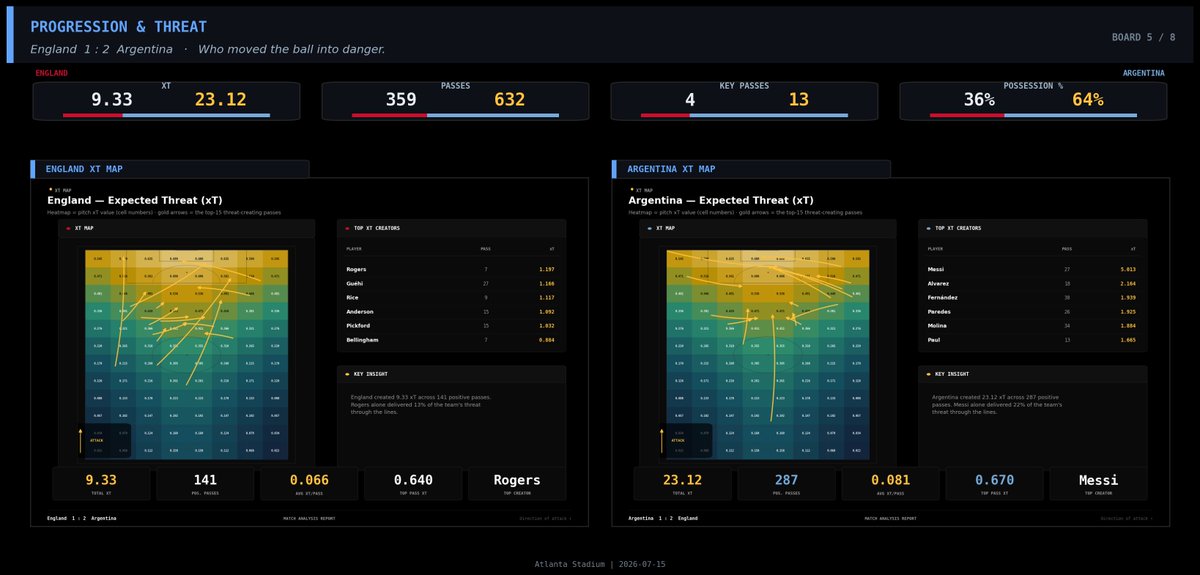Click the Argentina attack direction arrow icon

pyautogui.click(x=663, y=441)
